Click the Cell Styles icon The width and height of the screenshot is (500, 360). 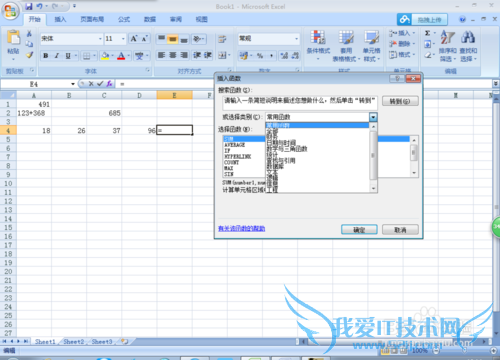click(x=371, y=37)
